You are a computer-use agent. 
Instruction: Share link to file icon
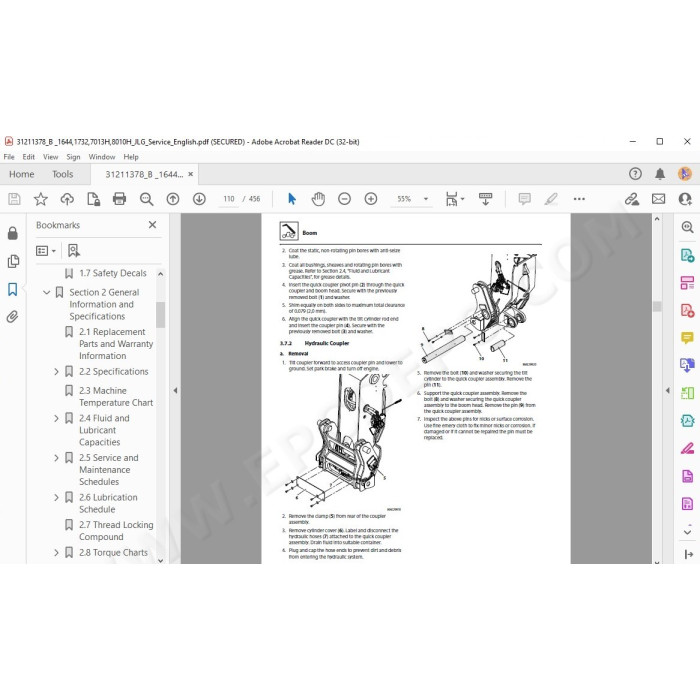pyautogui.click(x=632, y=199)
